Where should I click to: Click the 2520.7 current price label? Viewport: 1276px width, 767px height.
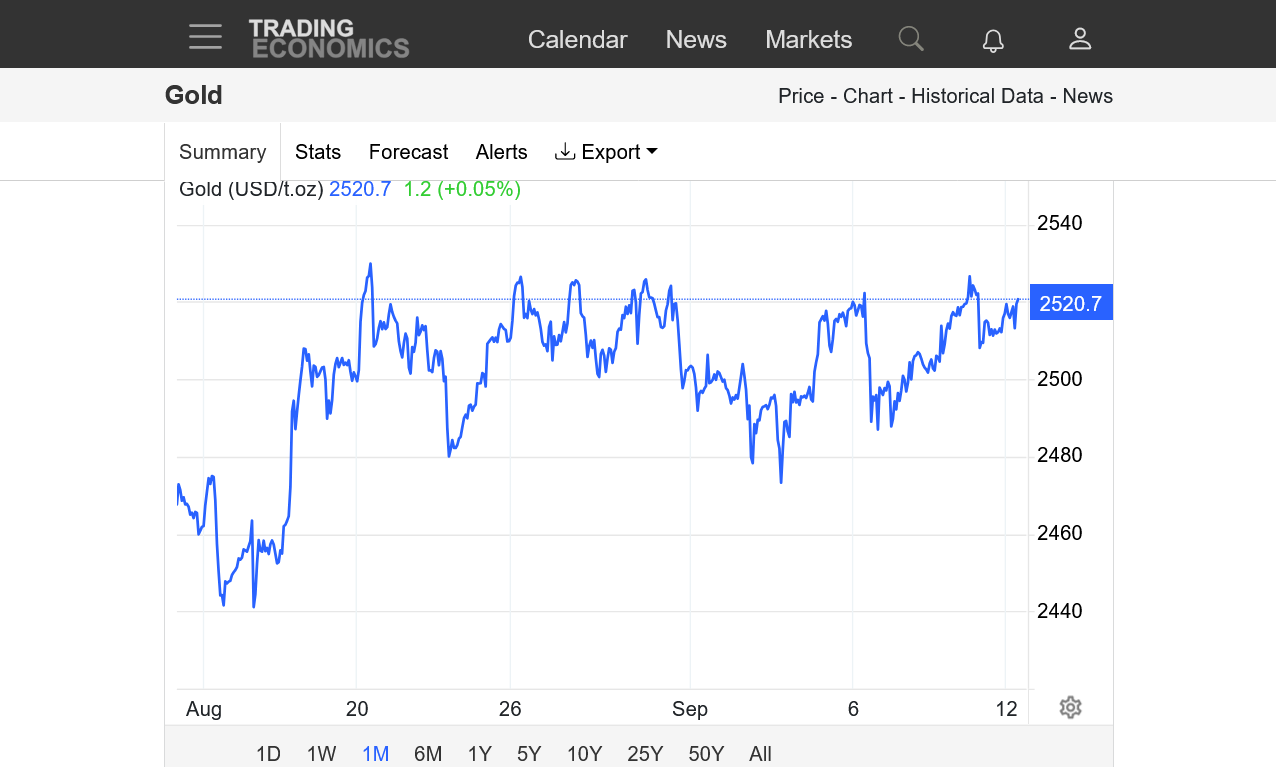point(1070,303)
